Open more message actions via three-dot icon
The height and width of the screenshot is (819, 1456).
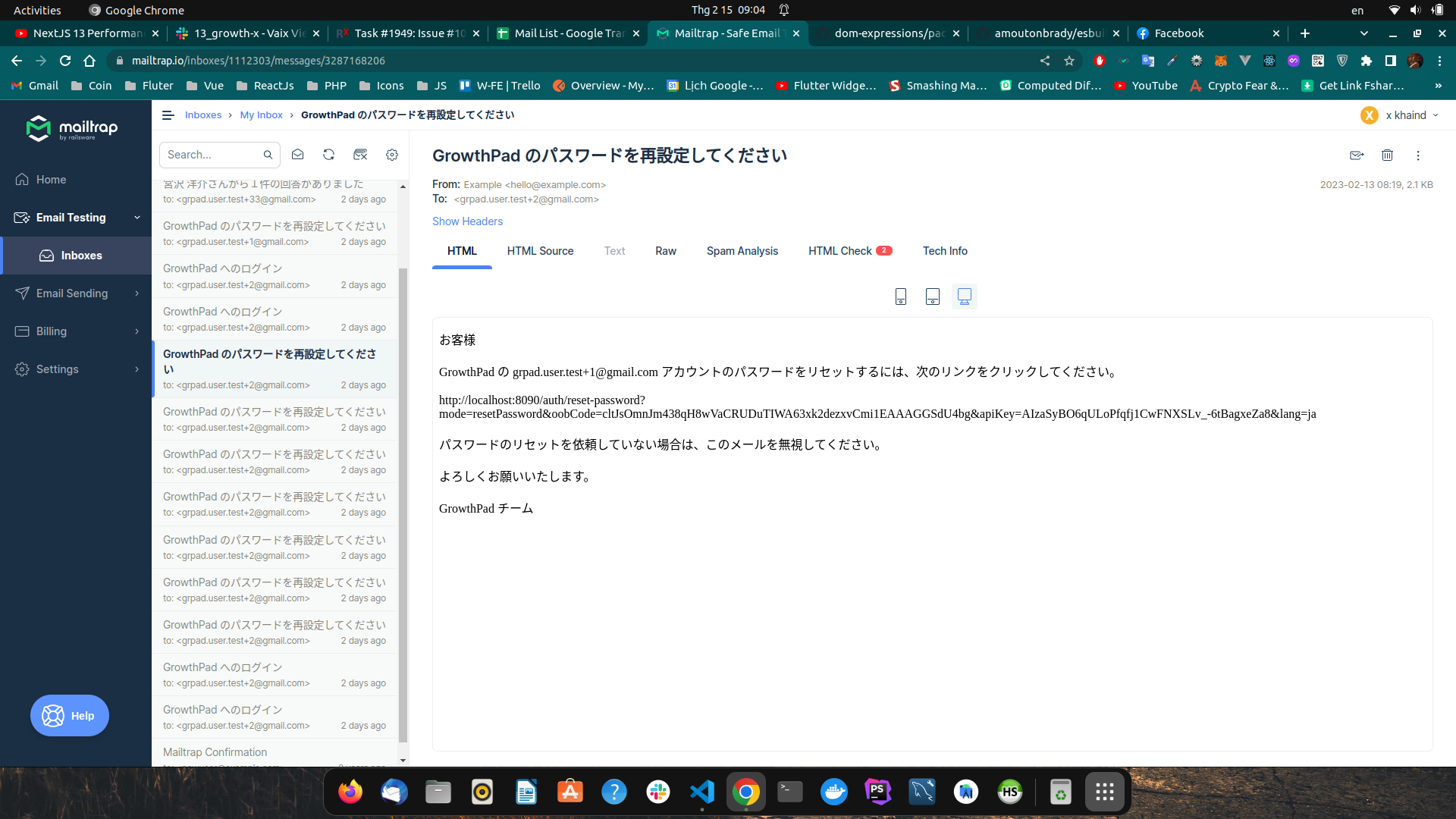point(1418,155)
